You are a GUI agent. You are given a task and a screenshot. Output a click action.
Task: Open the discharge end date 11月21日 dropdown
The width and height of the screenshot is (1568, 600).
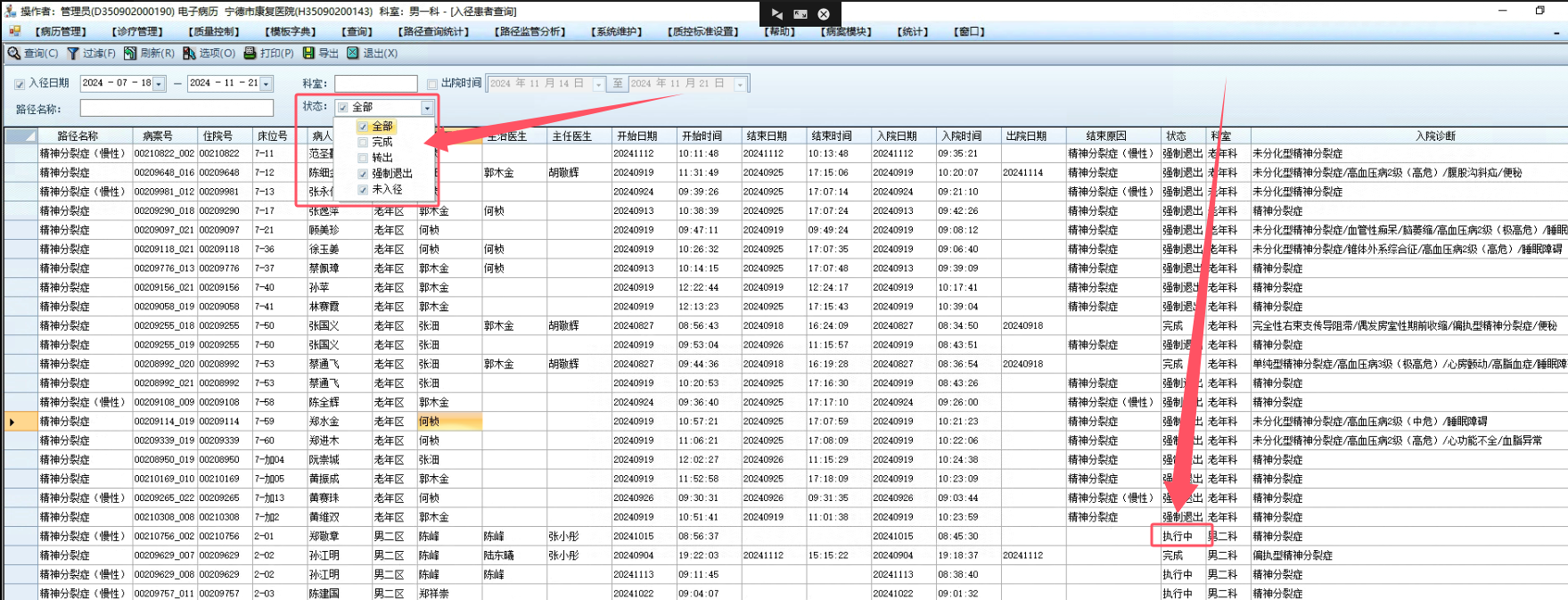(740, 84)
